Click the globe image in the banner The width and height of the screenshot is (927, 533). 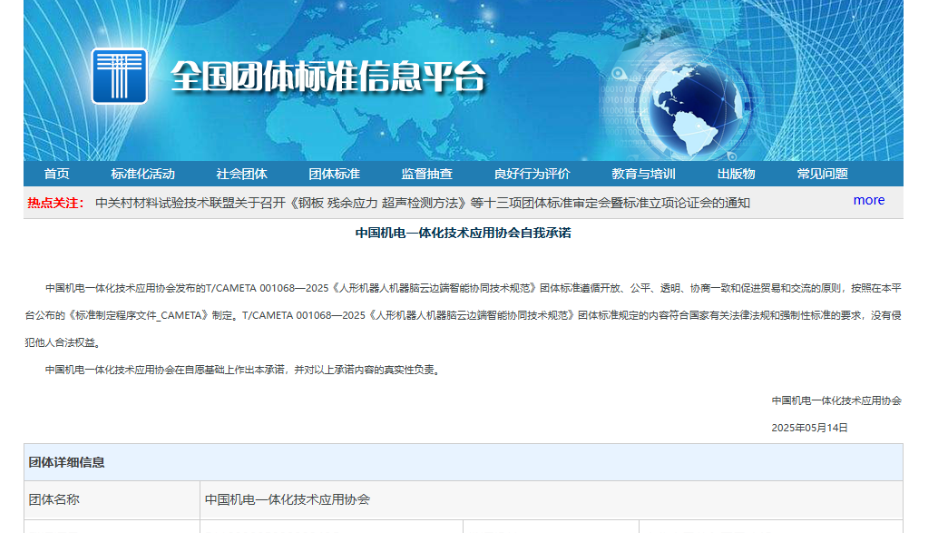coord(698,106)
